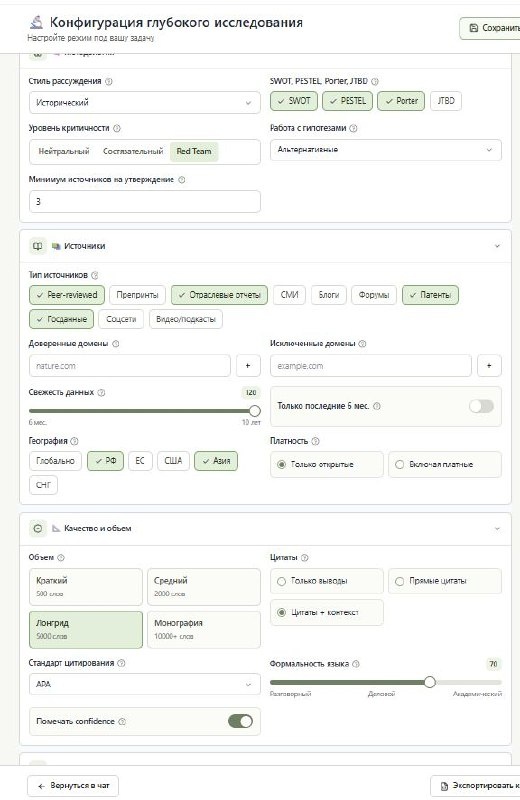
Task: Select the Нейтральный criticality tab
Action: tap(64, 151)
